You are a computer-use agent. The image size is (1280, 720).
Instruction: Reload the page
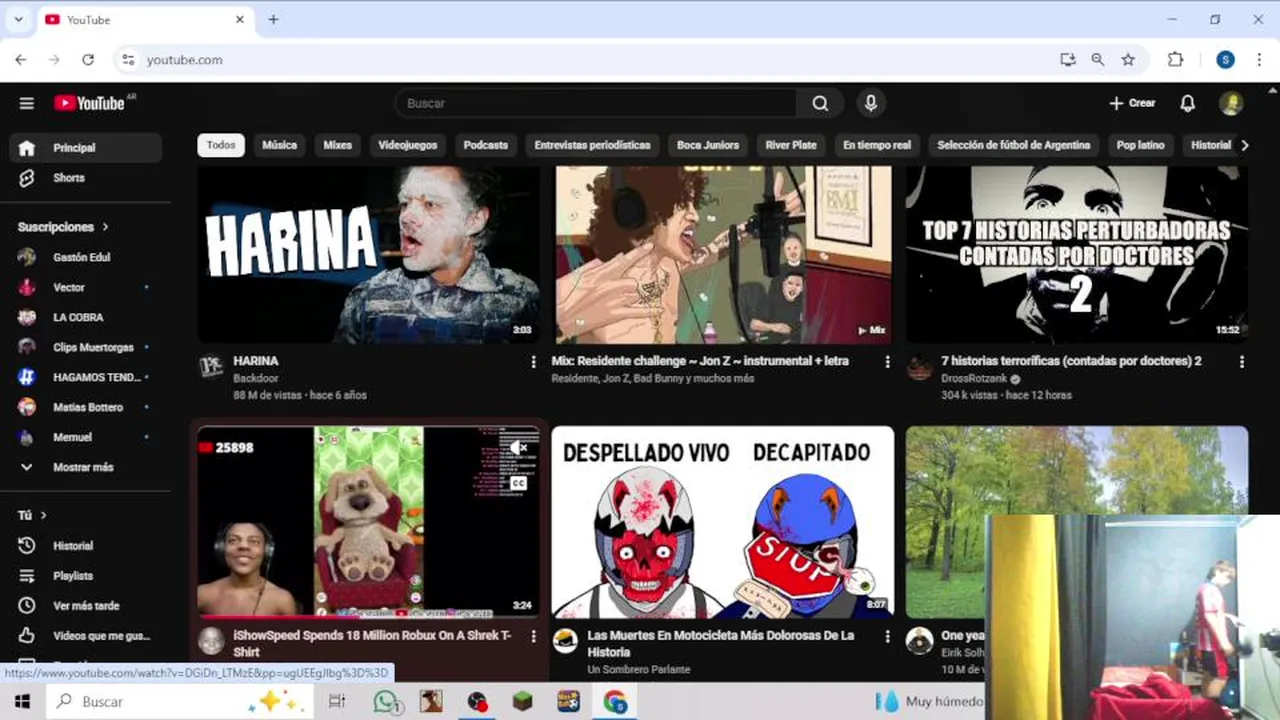88,60
